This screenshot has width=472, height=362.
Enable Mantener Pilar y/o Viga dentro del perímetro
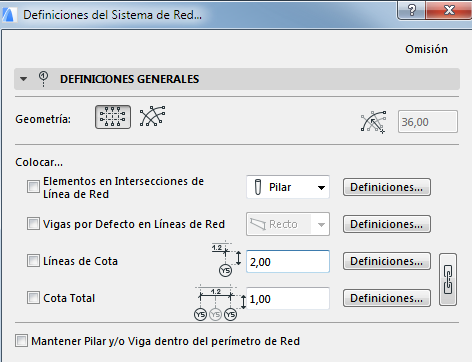coord(21,341)
